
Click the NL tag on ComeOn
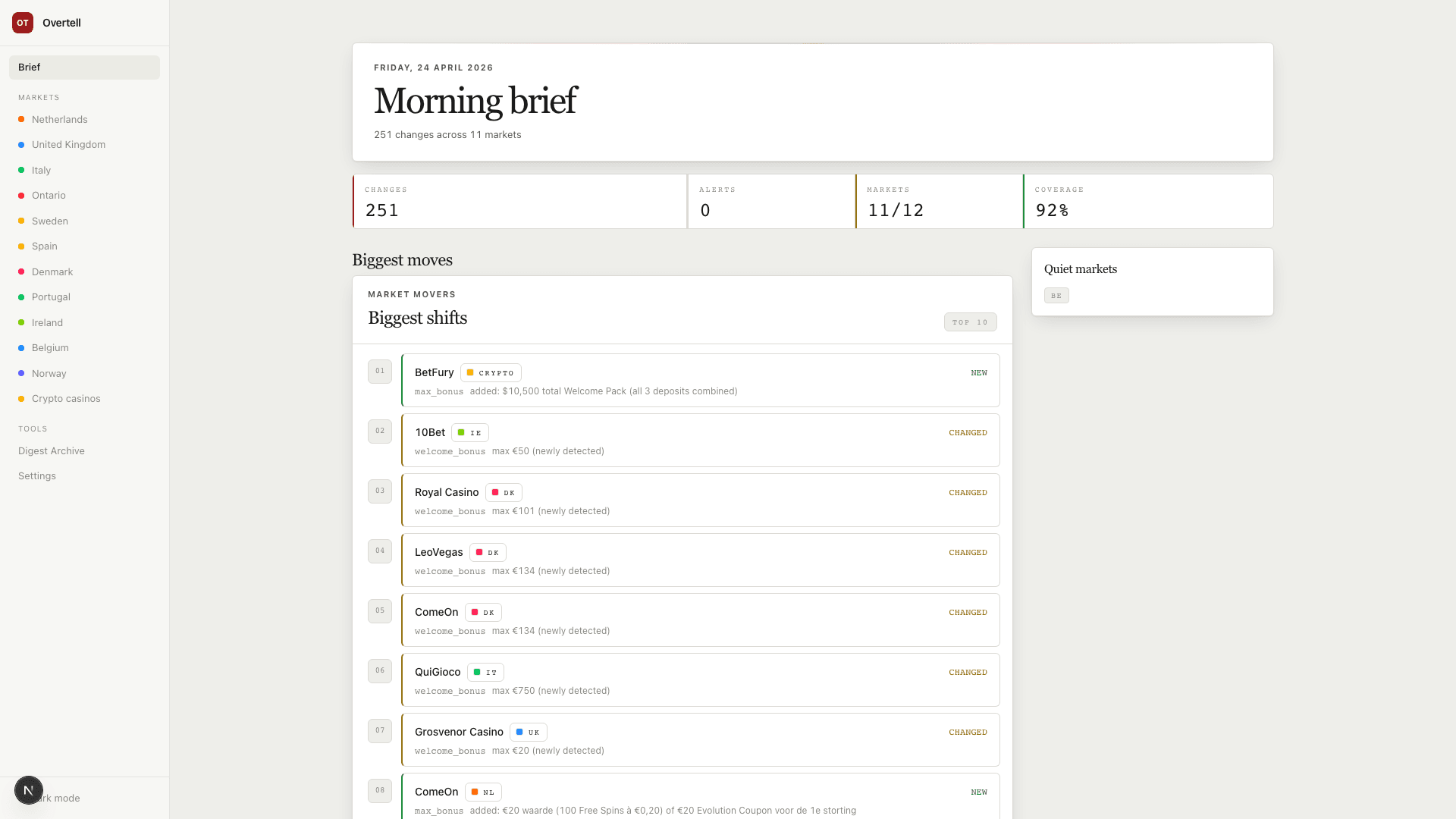[x=483, y=792]
